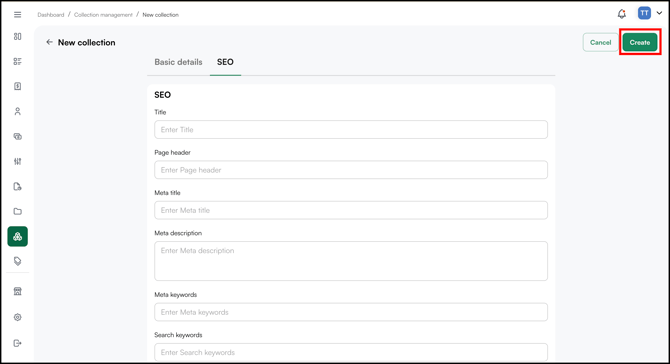The image size is (670, 364).
Task: Focus the Meta description text area
Action: click(x=351, y=261)
